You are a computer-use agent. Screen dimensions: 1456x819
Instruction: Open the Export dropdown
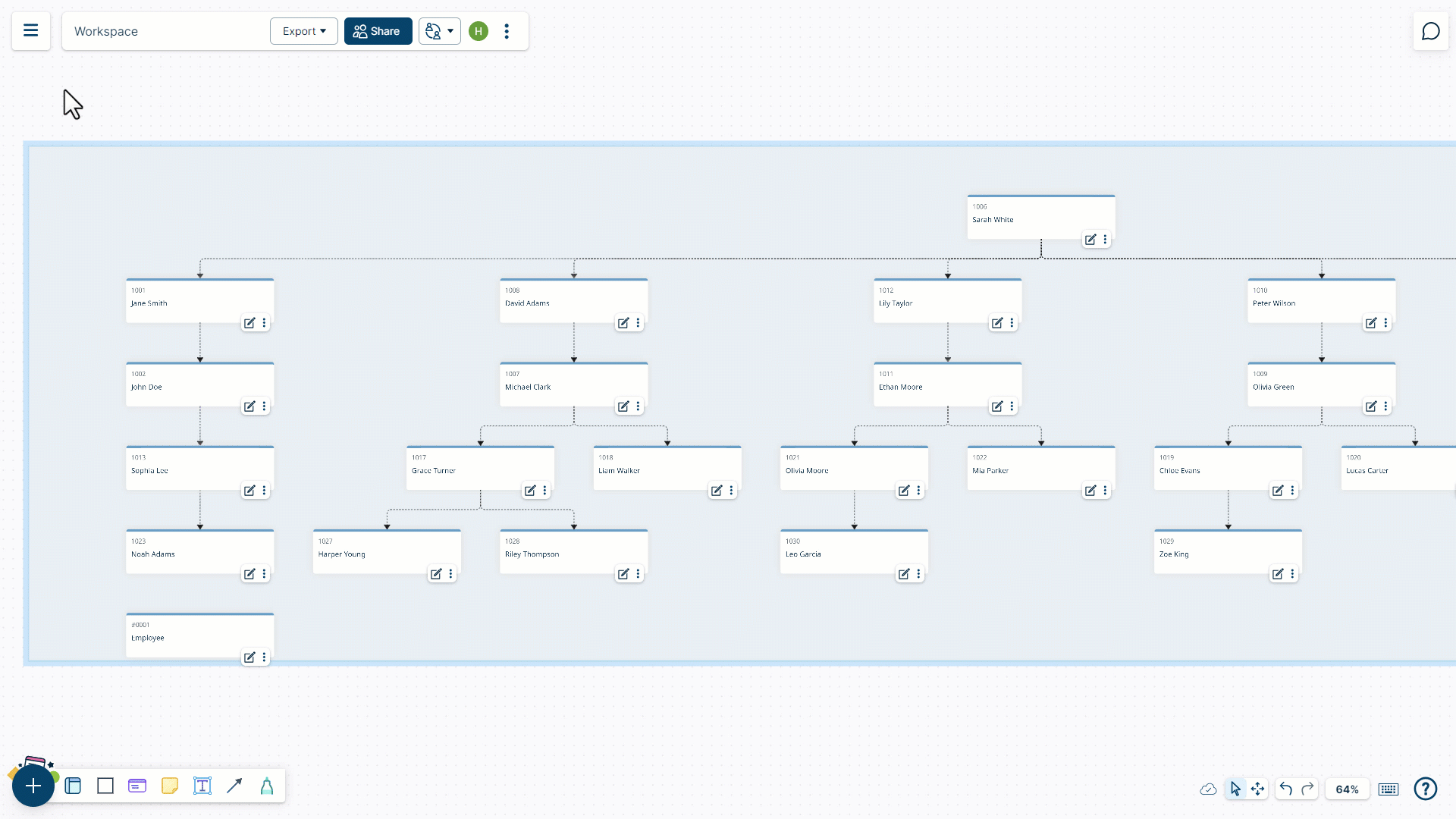(x=304, y=31)
